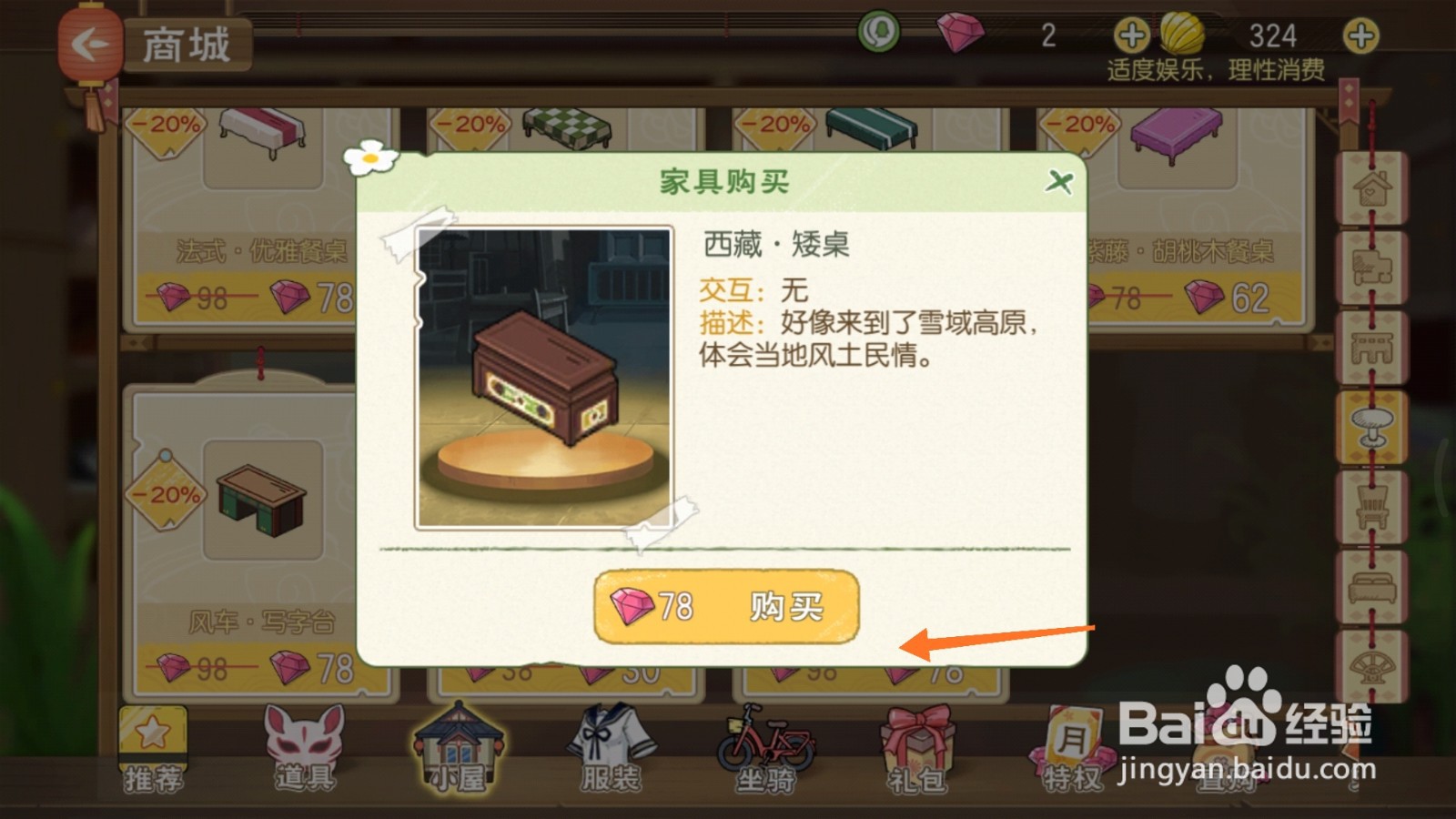Add more shell coins with the plus icon
The width and height of the screenshot is (1456, 819).
(1360, 35)
